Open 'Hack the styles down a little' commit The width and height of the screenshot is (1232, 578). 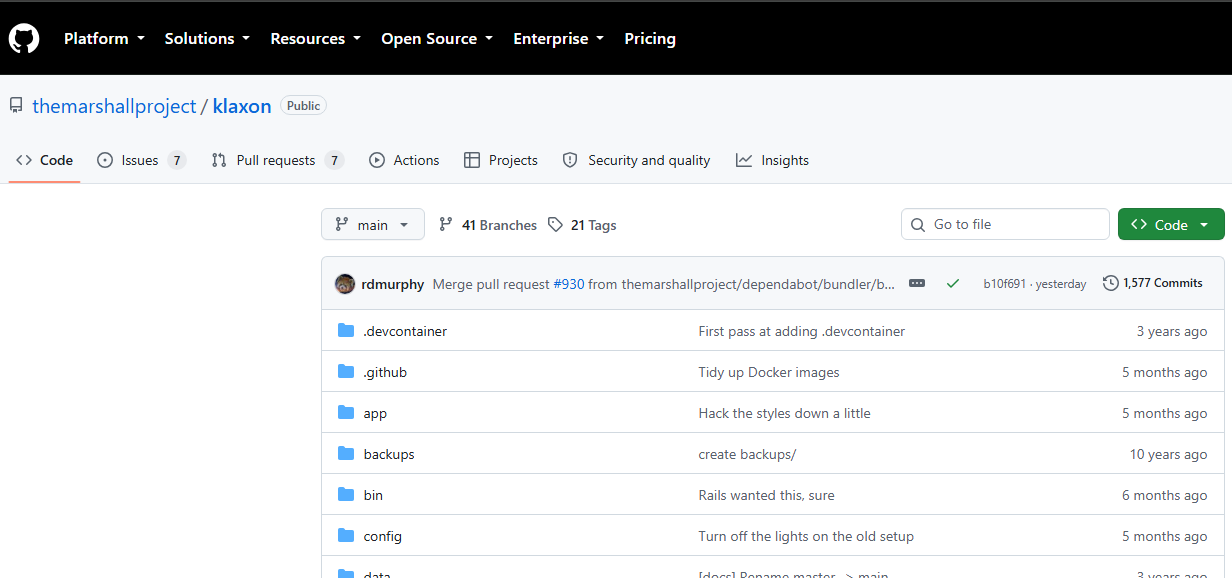[785, 413]
